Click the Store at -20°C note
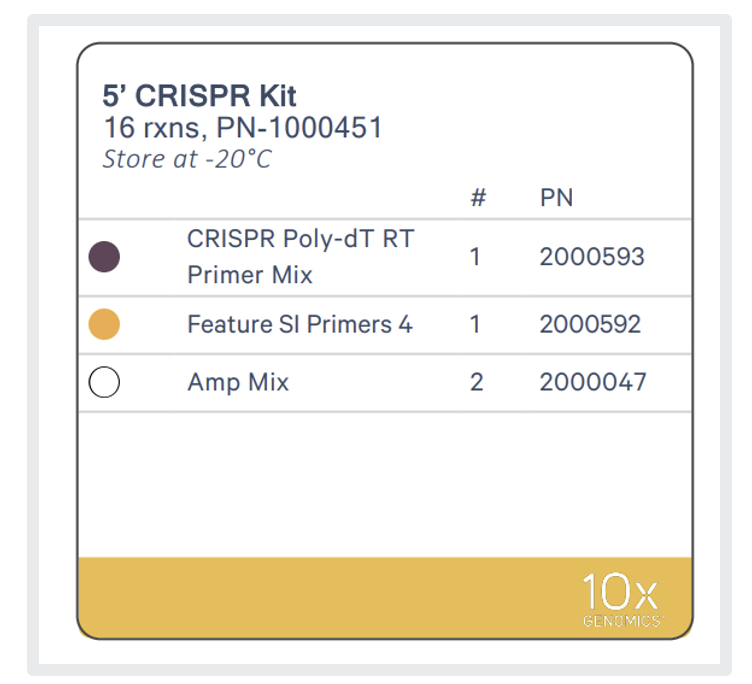Viewport: 752px width, 684px height. (x=187, y=159)
